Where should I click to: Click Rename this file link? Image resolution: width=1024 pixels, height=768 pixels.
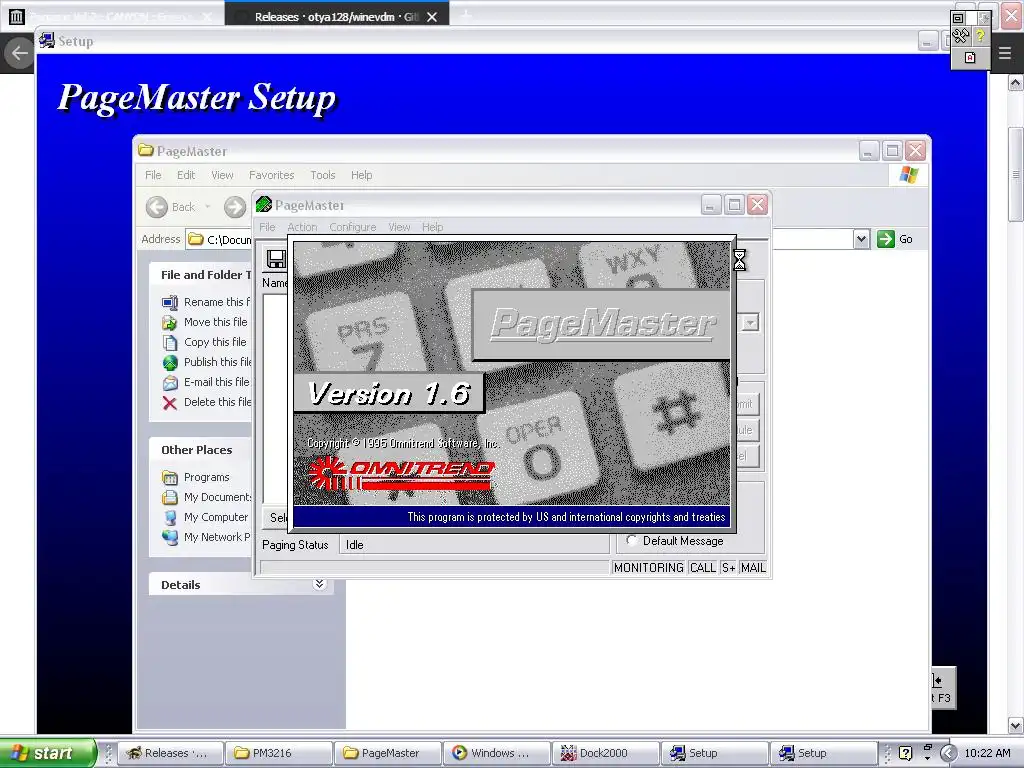coord(217,302)
